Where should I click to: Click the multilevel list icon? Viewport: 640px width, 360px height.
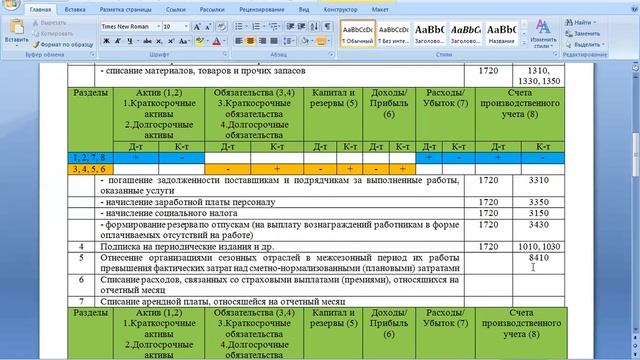[273, 27]
